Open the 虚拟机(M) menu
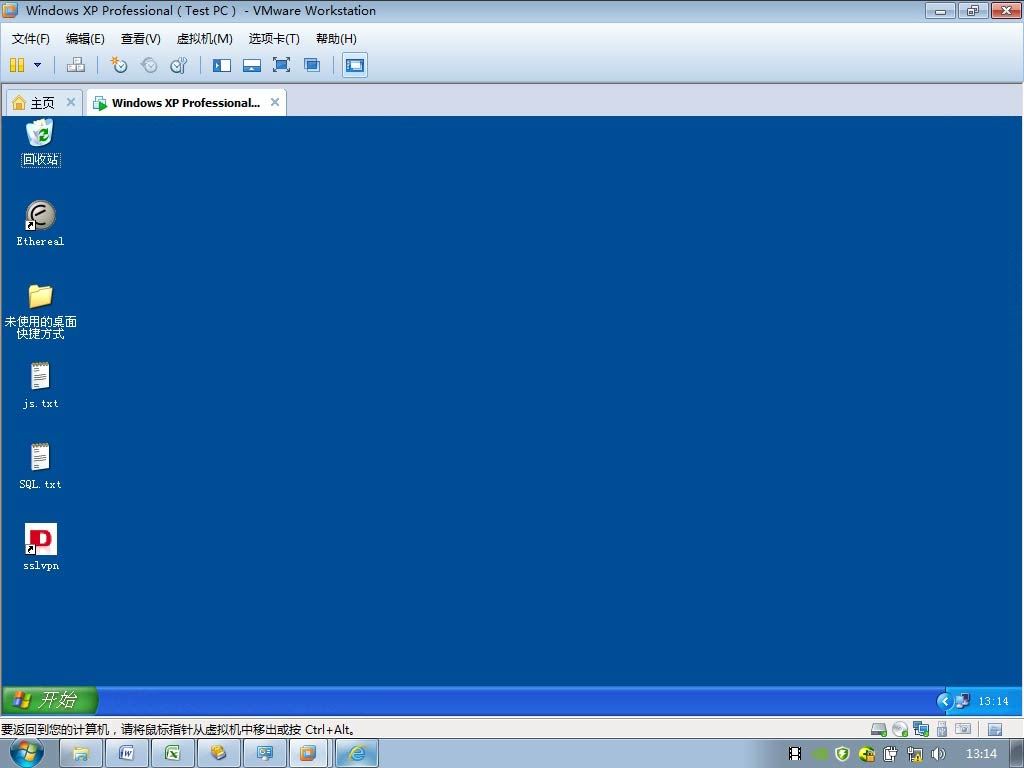This screenshot has width=1024, height=768. pos(204,39)
